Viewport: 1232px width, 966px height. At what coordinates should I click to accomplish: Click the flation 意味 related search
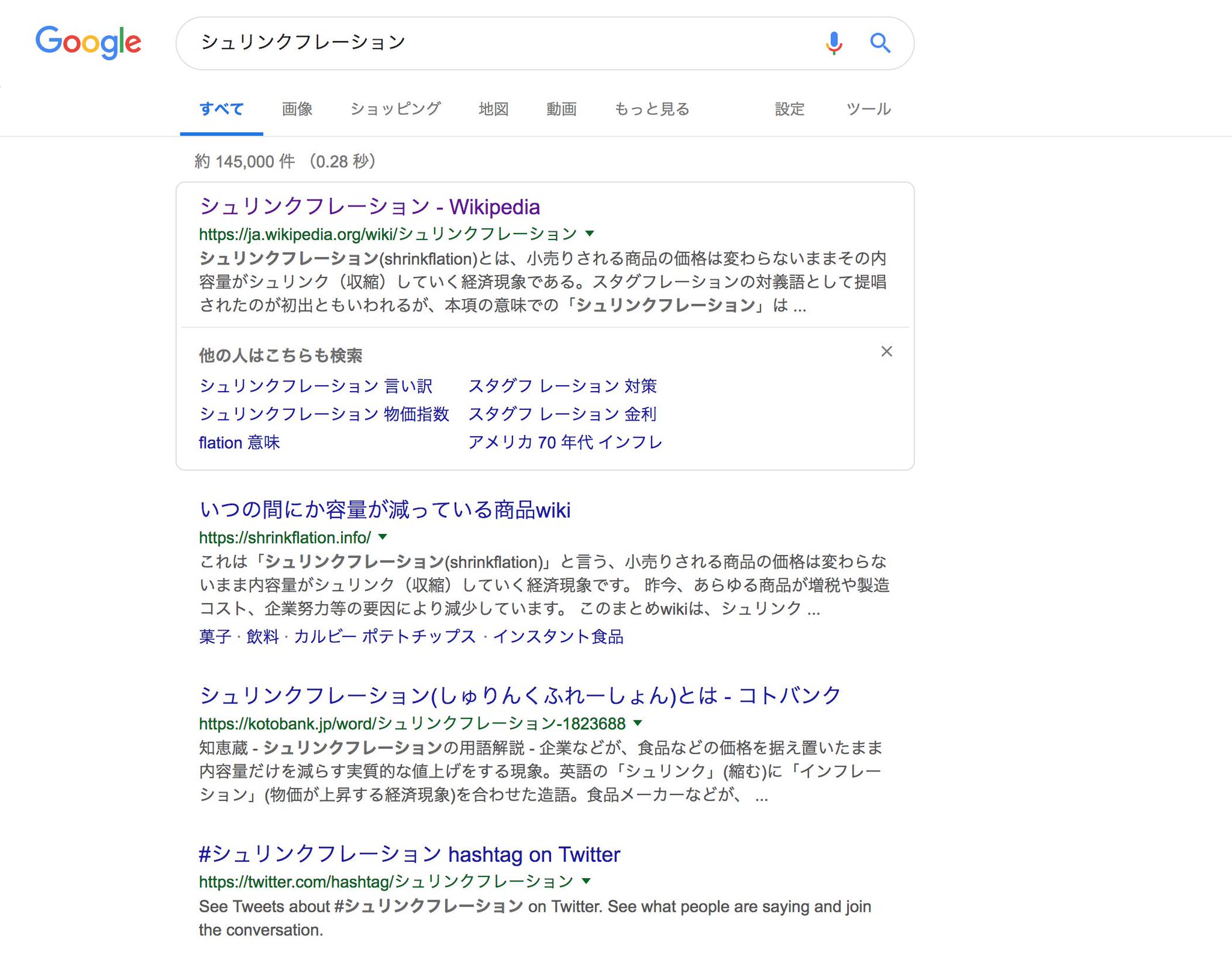click(x=239, y=442)
